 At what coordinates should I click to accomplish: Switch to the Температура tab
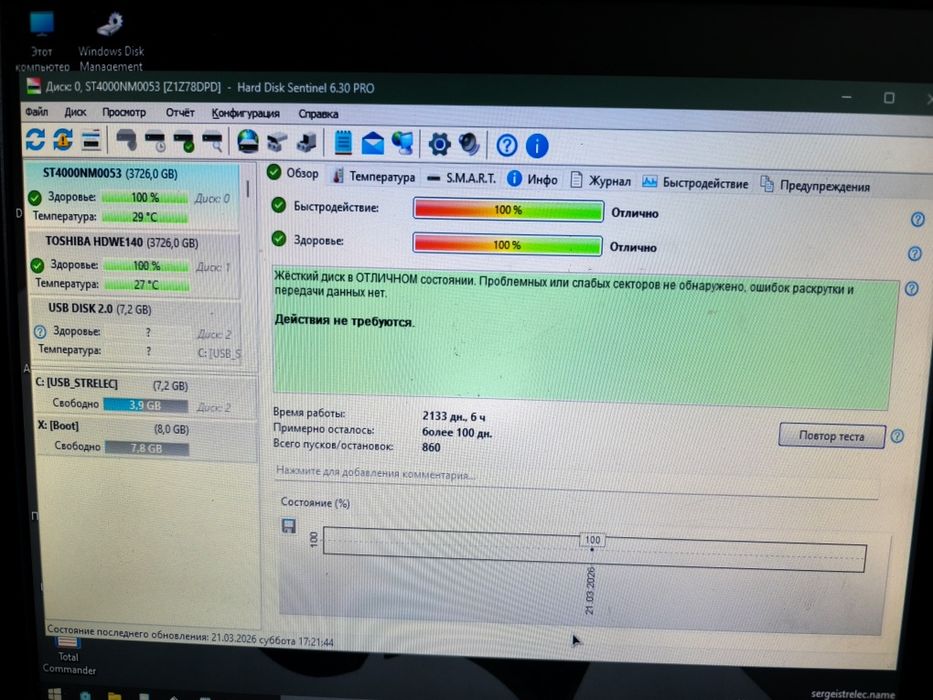(374, 176)
